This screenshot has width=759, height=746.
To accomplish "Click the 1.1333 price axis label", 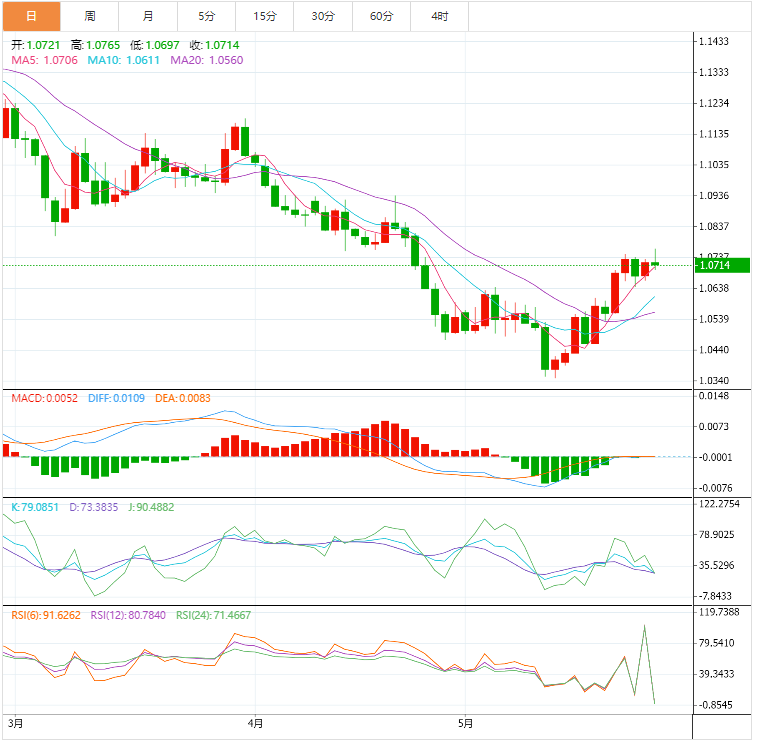I will pos(713,72).
